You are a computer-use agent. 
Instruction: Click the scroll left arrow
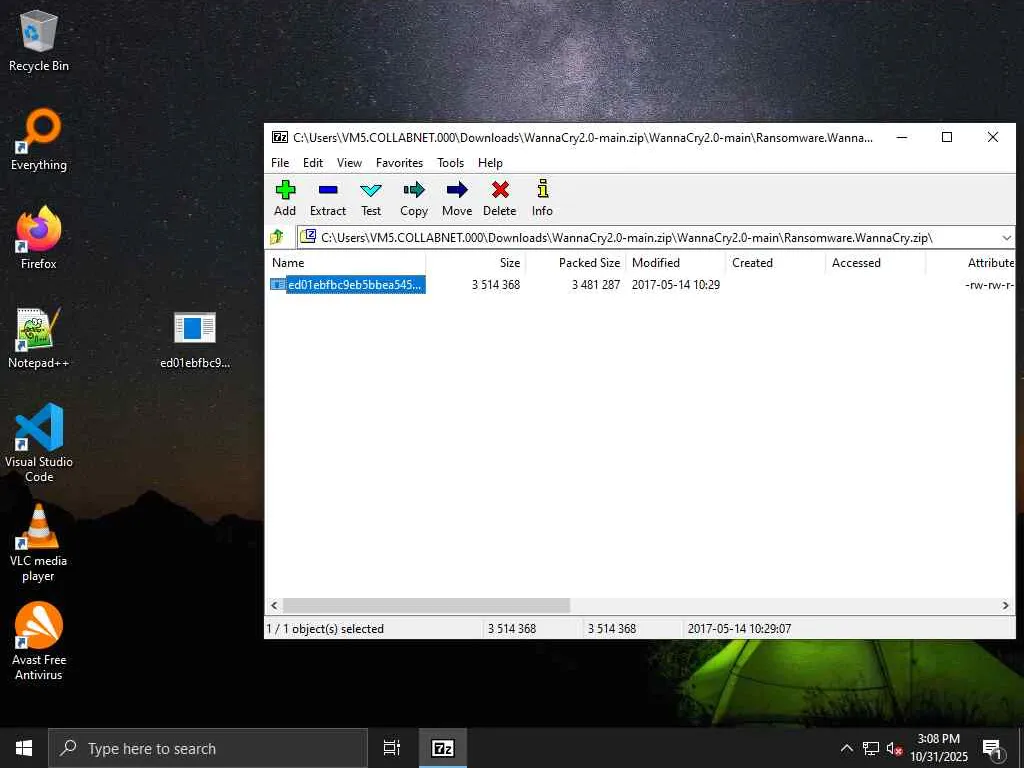click(274, 605)
